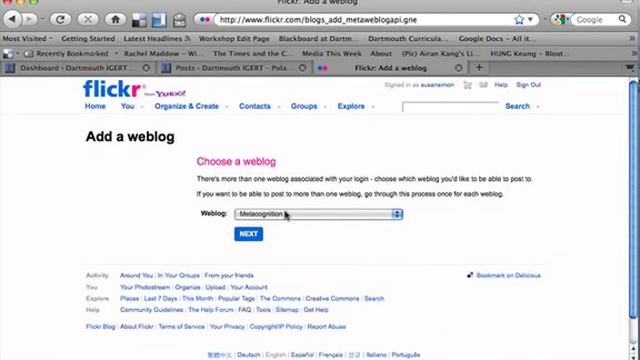Show more bookmarks with top overflow chevron
The image size is (640, 360).
[632, 38]
